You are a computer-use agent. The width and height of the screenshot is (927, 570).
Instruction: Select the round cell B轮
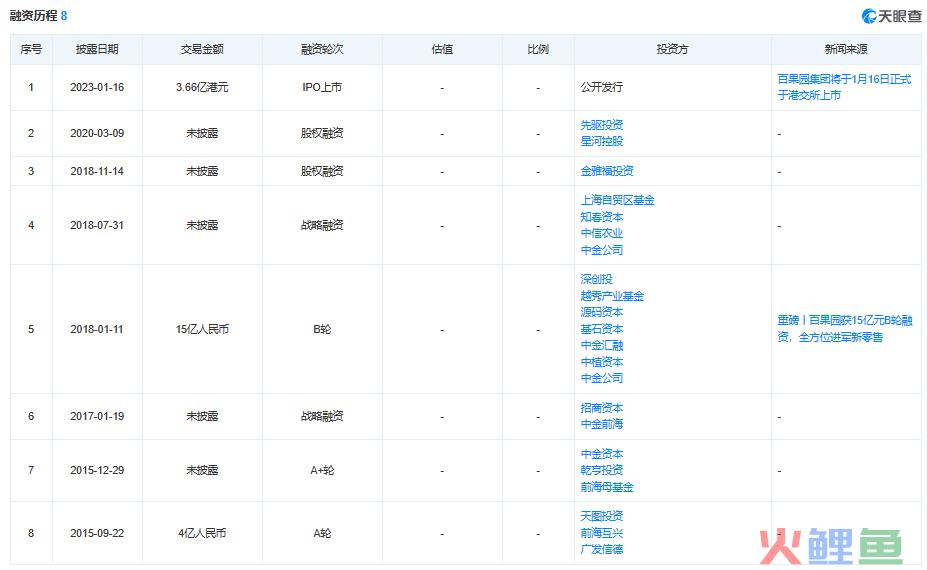pyautogui.click(x=322, y=329)
